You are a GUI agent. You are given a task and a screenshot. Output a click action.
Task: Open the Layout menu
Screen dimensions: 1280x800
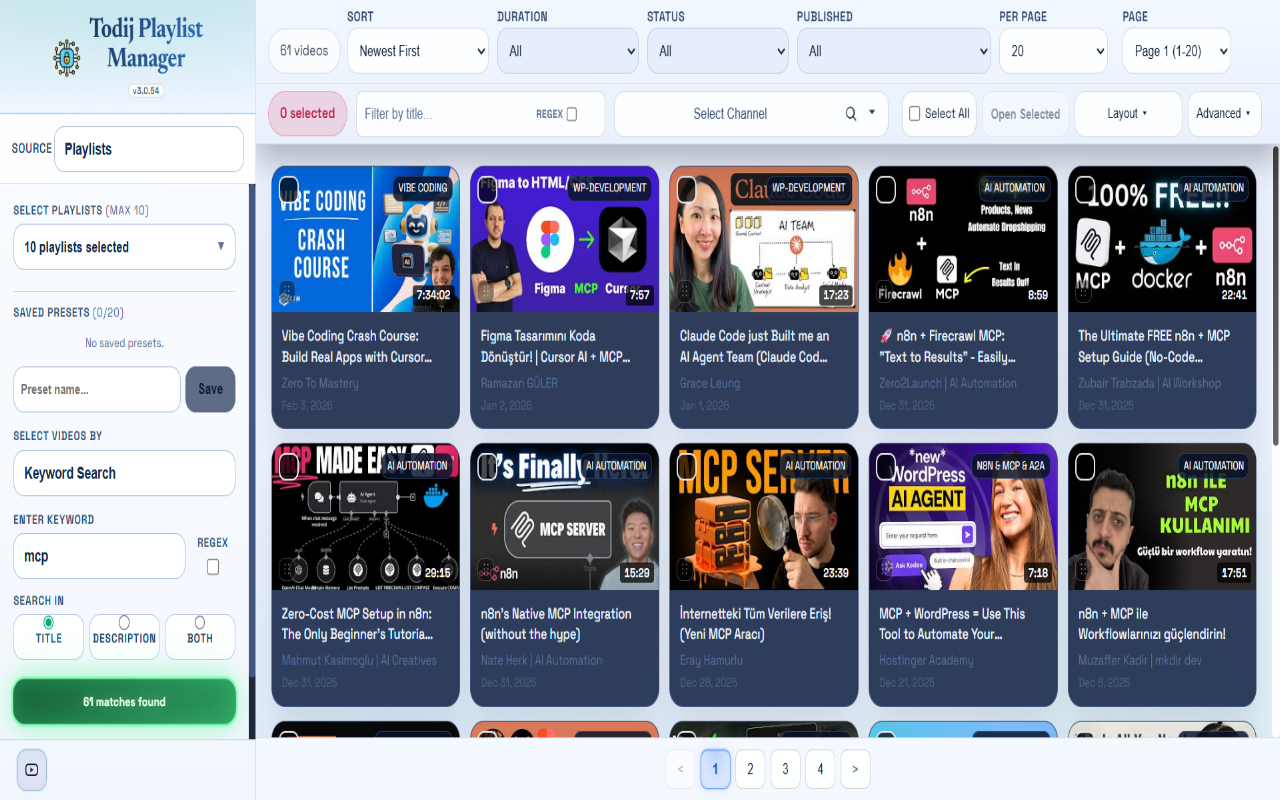coord(1128,114)
